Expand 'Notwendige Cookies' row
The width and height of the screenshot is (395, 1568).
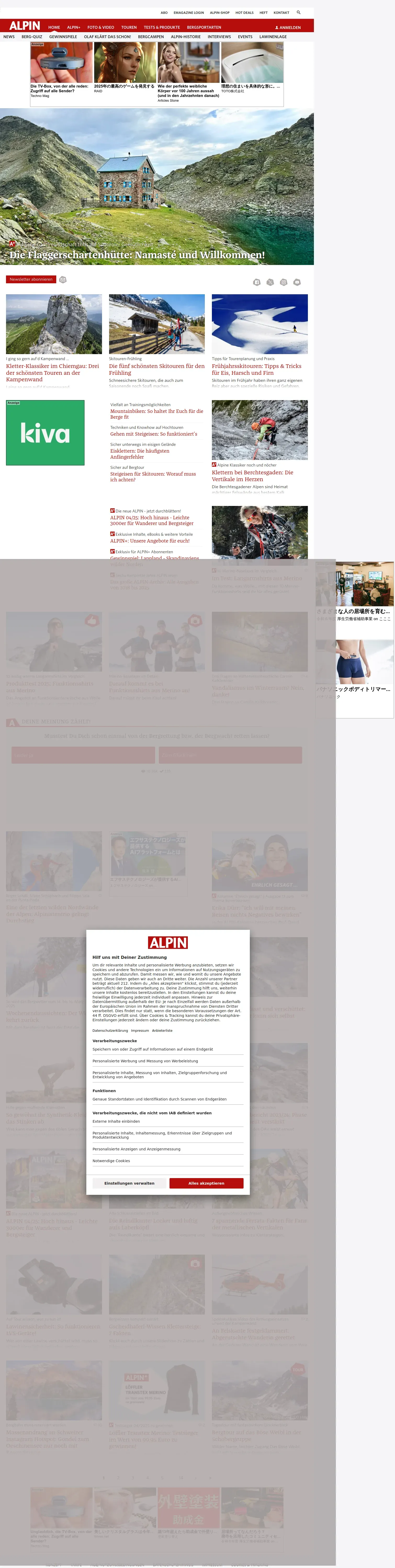(168, 1161)
